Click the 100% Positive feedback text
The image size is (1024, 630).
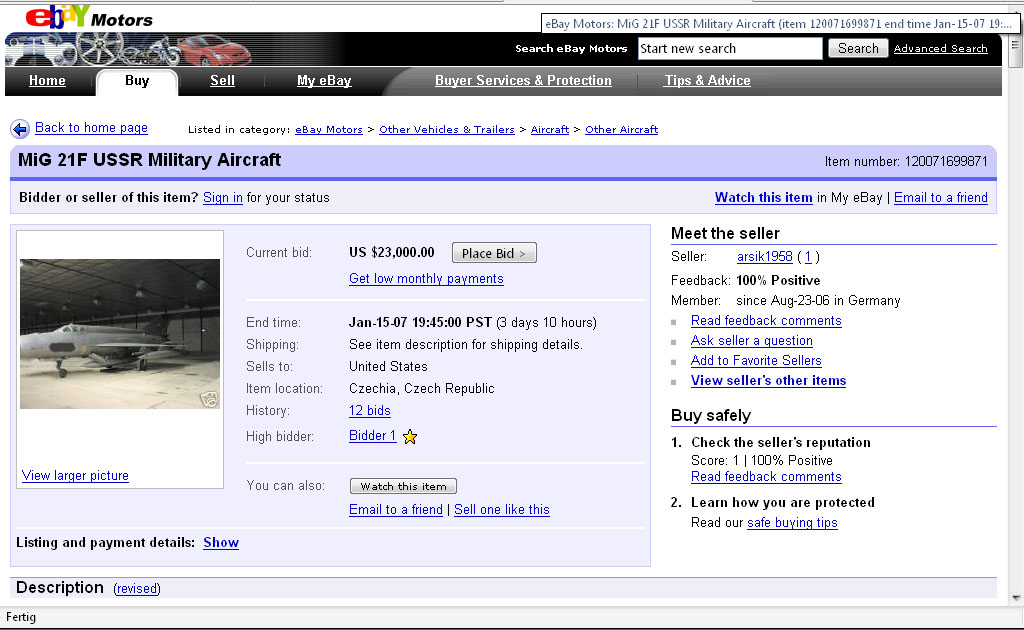point(778,281)
